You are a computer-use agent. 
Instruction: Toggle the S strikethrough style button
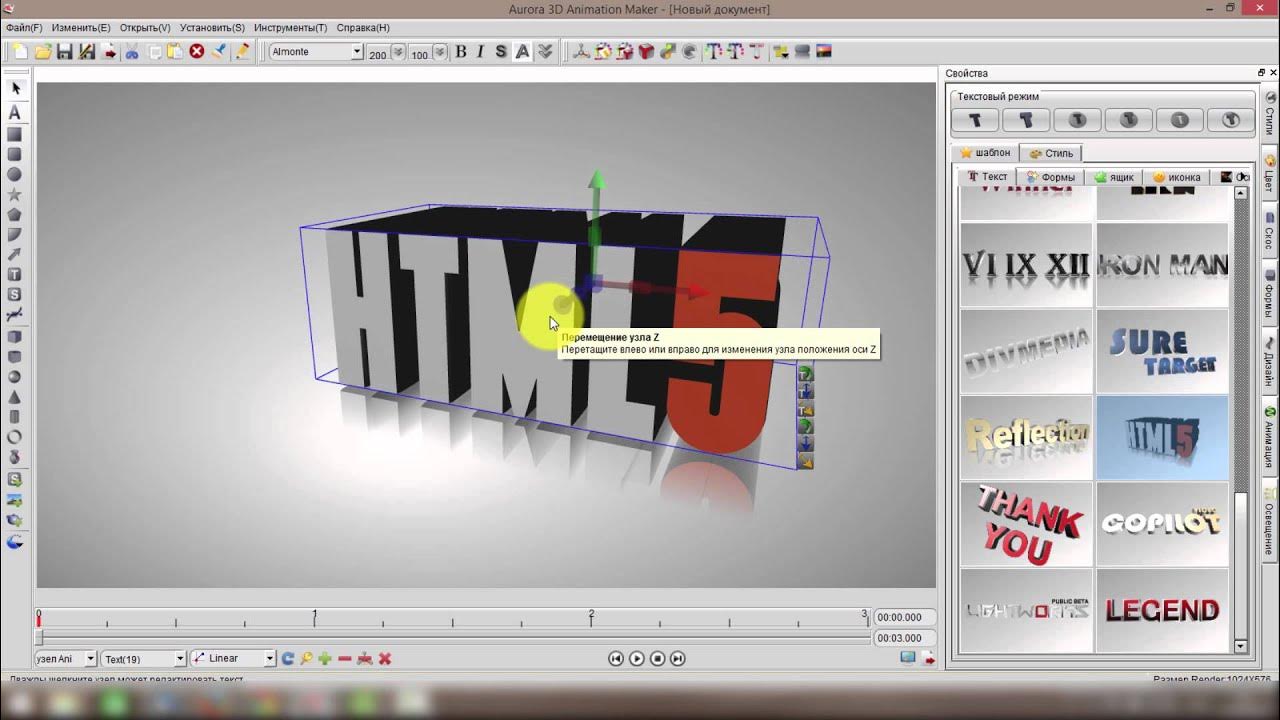coord(501,52)
